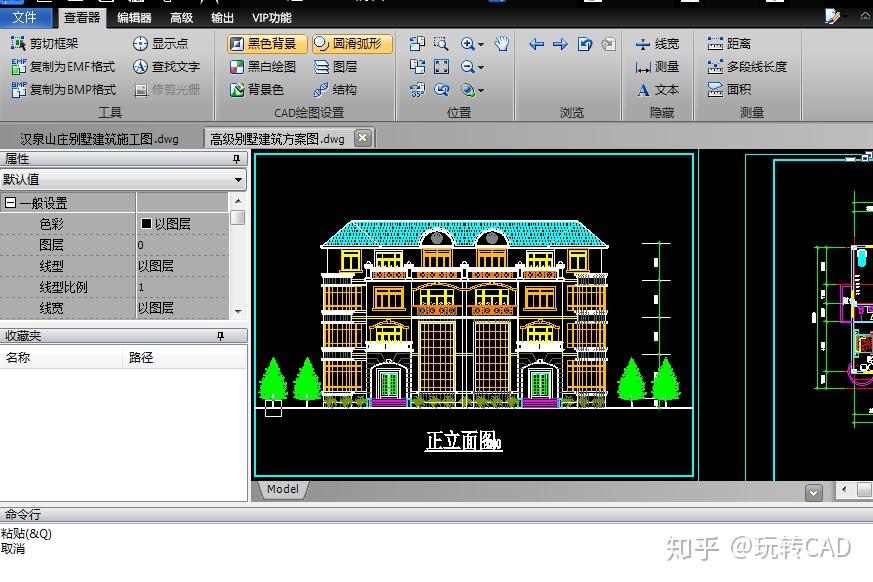Screen dimensions: 873x582
Task: Select the 距离 distance measure tool
Action: point(729,43)
